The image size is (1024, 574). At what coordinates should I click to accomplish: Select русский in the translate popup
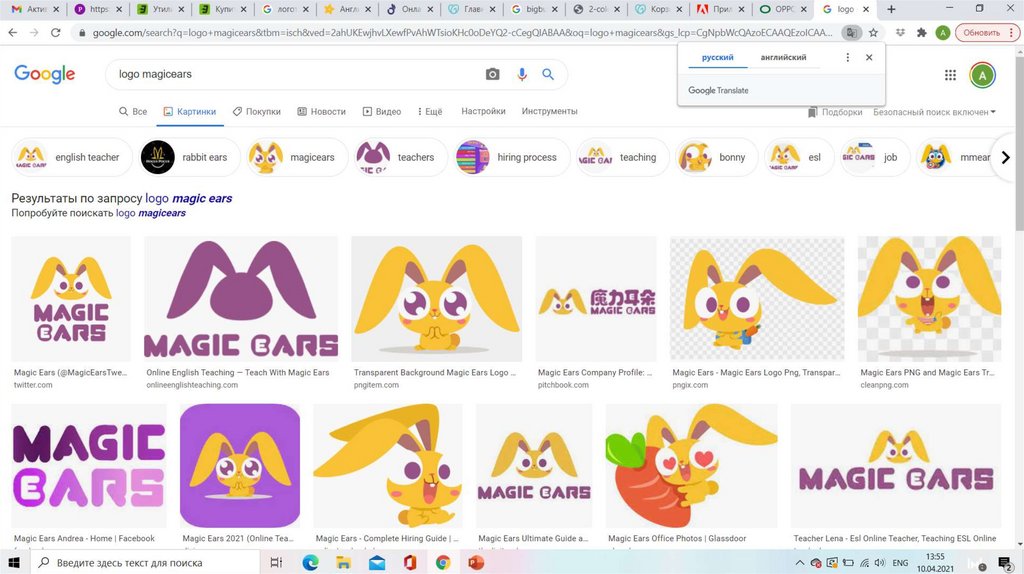[717, 58]
